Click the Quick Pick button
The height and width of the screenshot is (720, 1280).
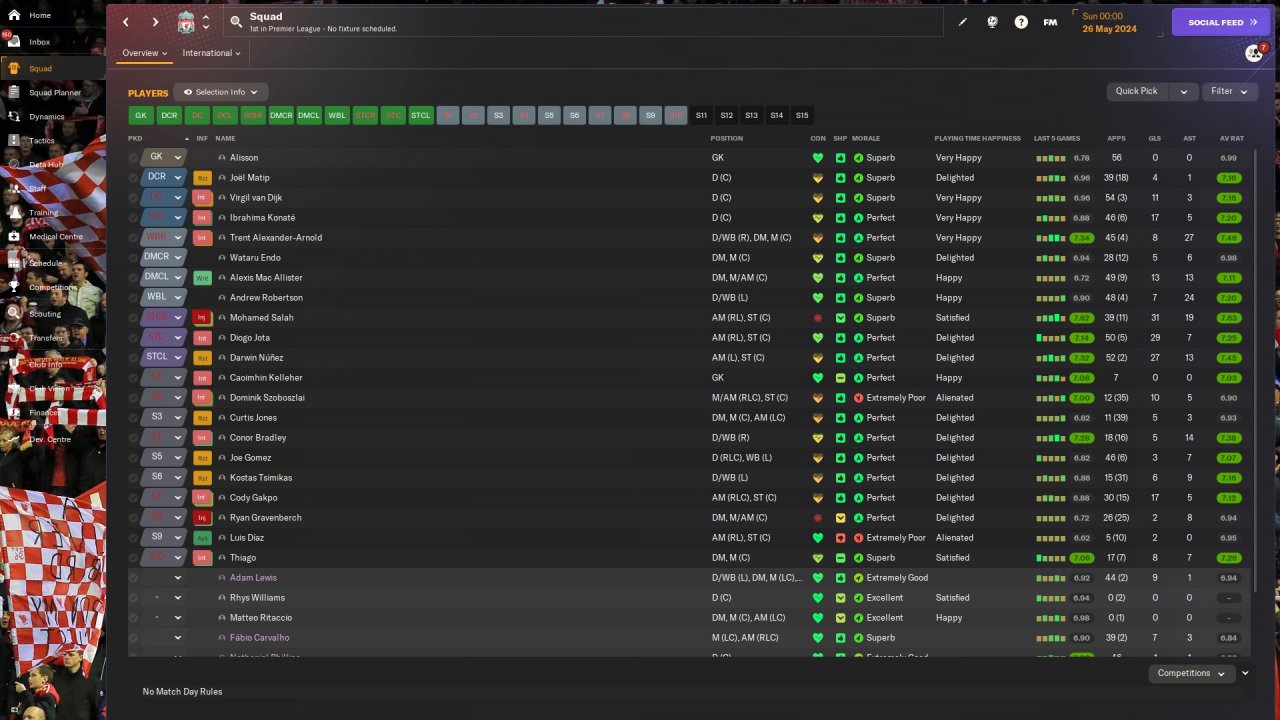(1139, 92)
